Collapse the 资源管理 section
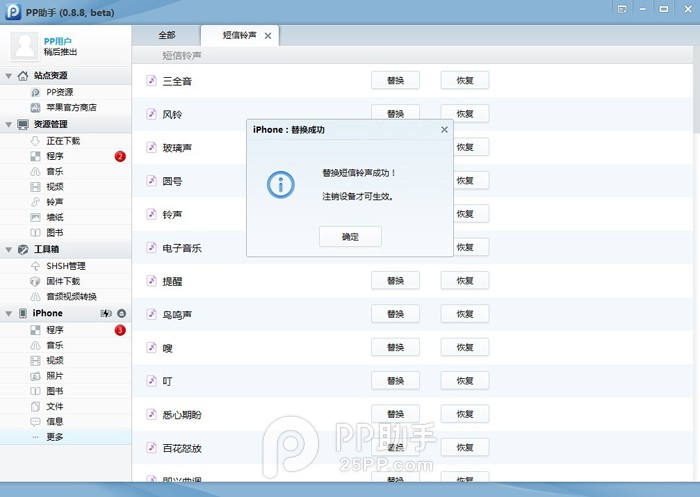The image size is (700, 497). click(9, 125)
